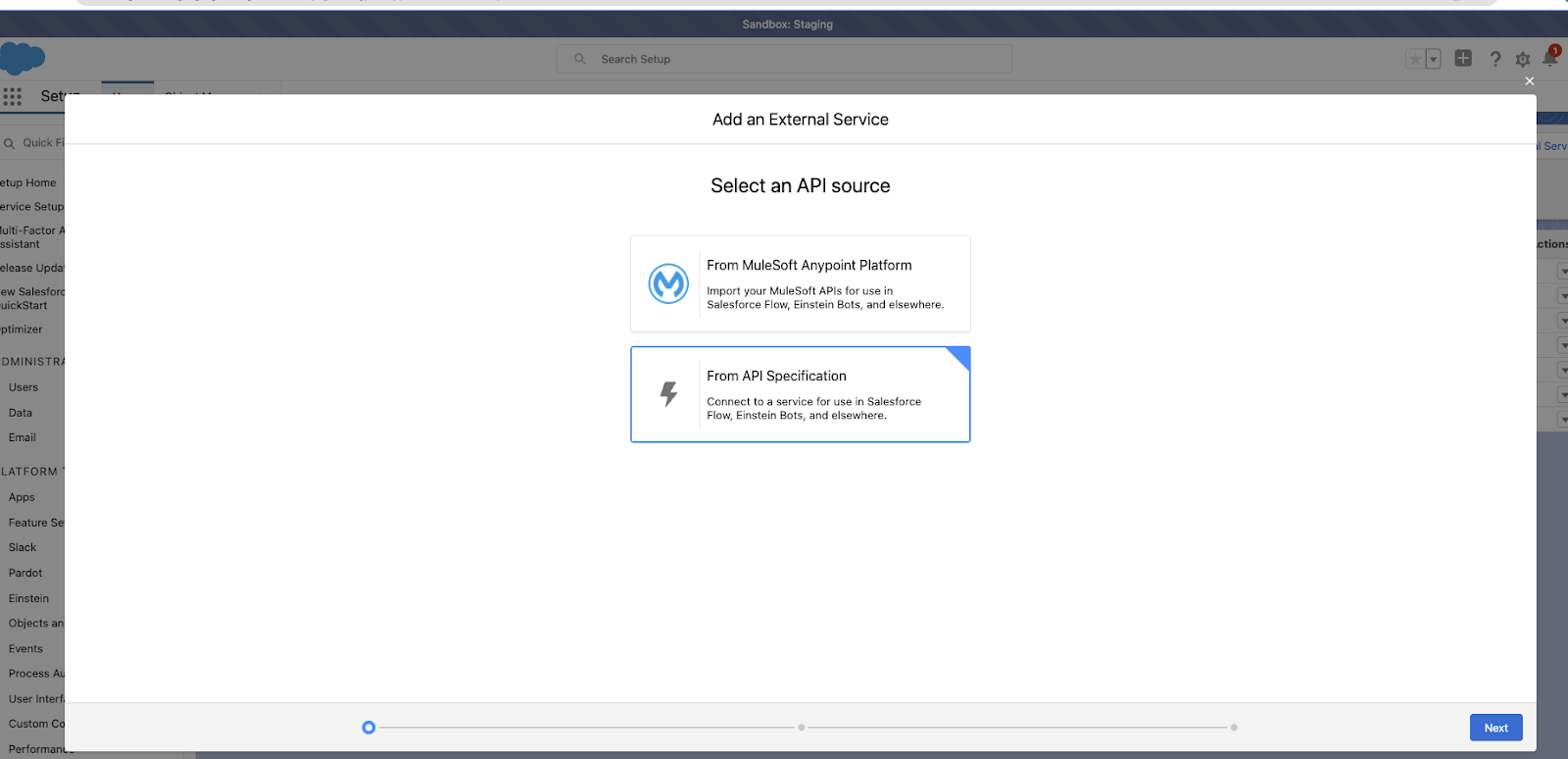This screenshot has height=759, width=1568.
Task: Open Service Setup in sidebar
Action: [x=31, y=207]
